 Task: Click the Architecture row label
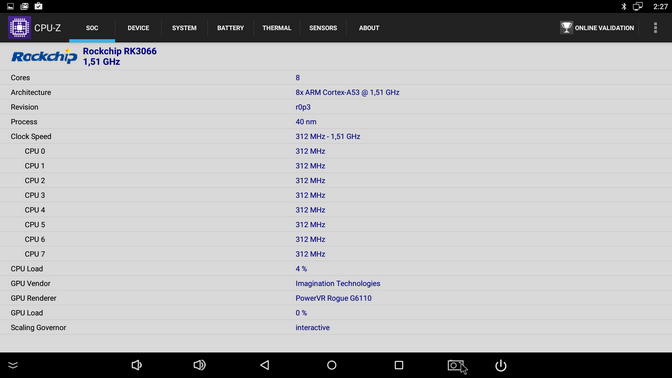[31, 92]
